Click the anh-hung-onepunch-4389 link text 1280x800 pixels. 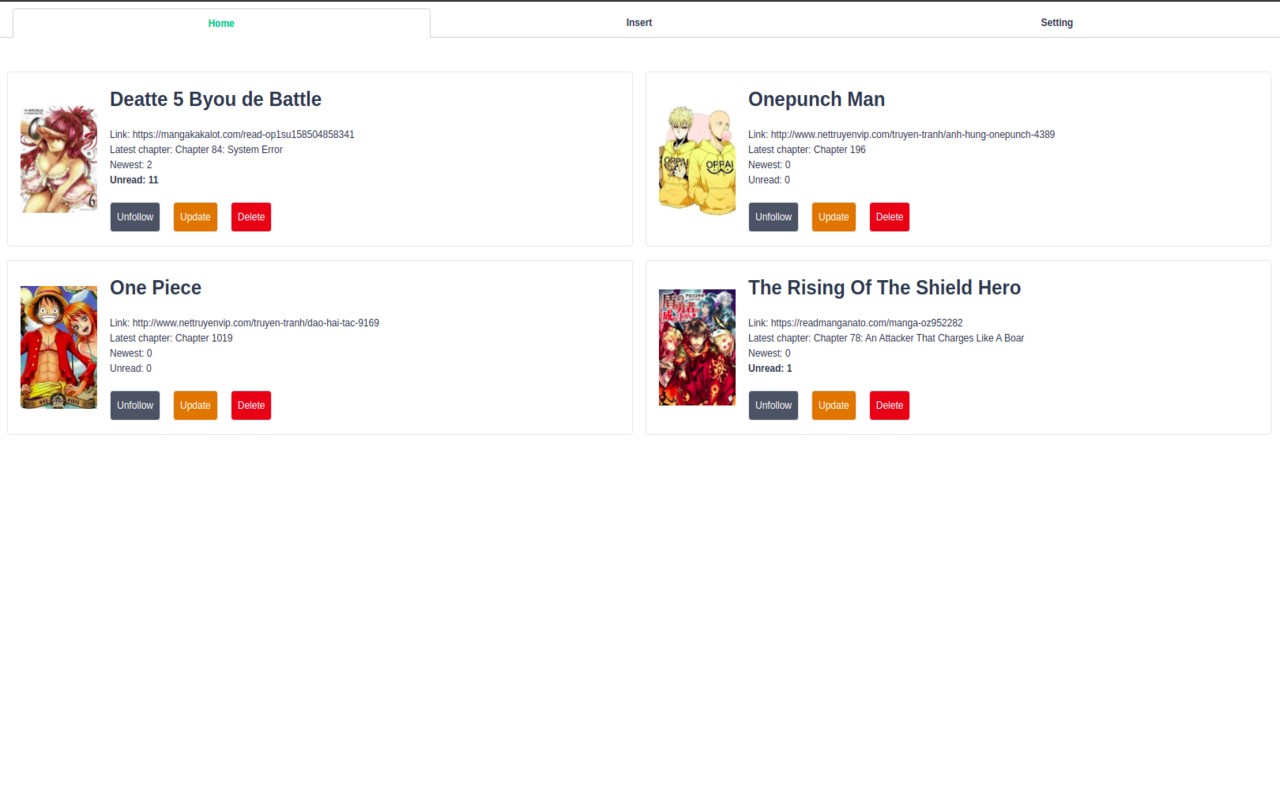912,134
